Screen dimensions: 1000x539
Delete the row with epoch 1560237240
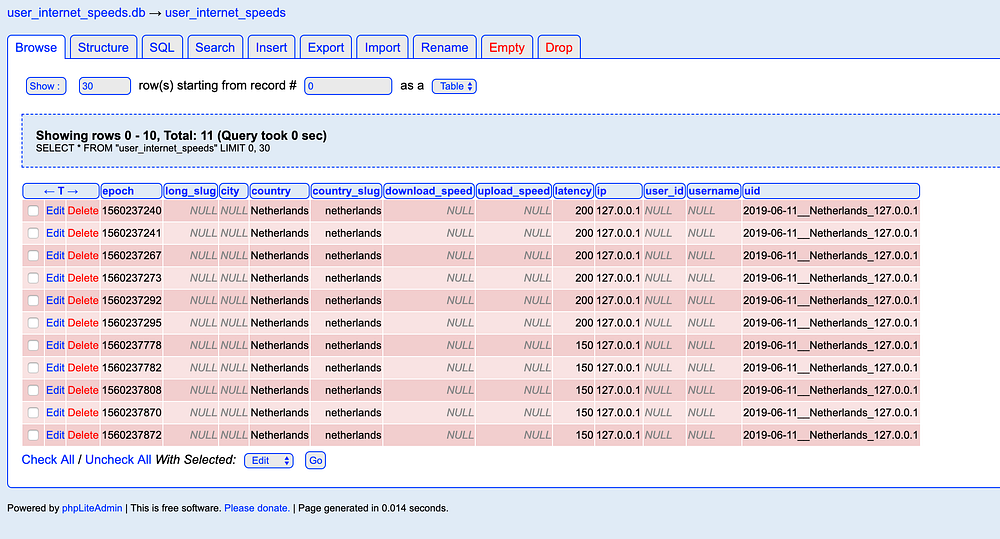[83, 210]
